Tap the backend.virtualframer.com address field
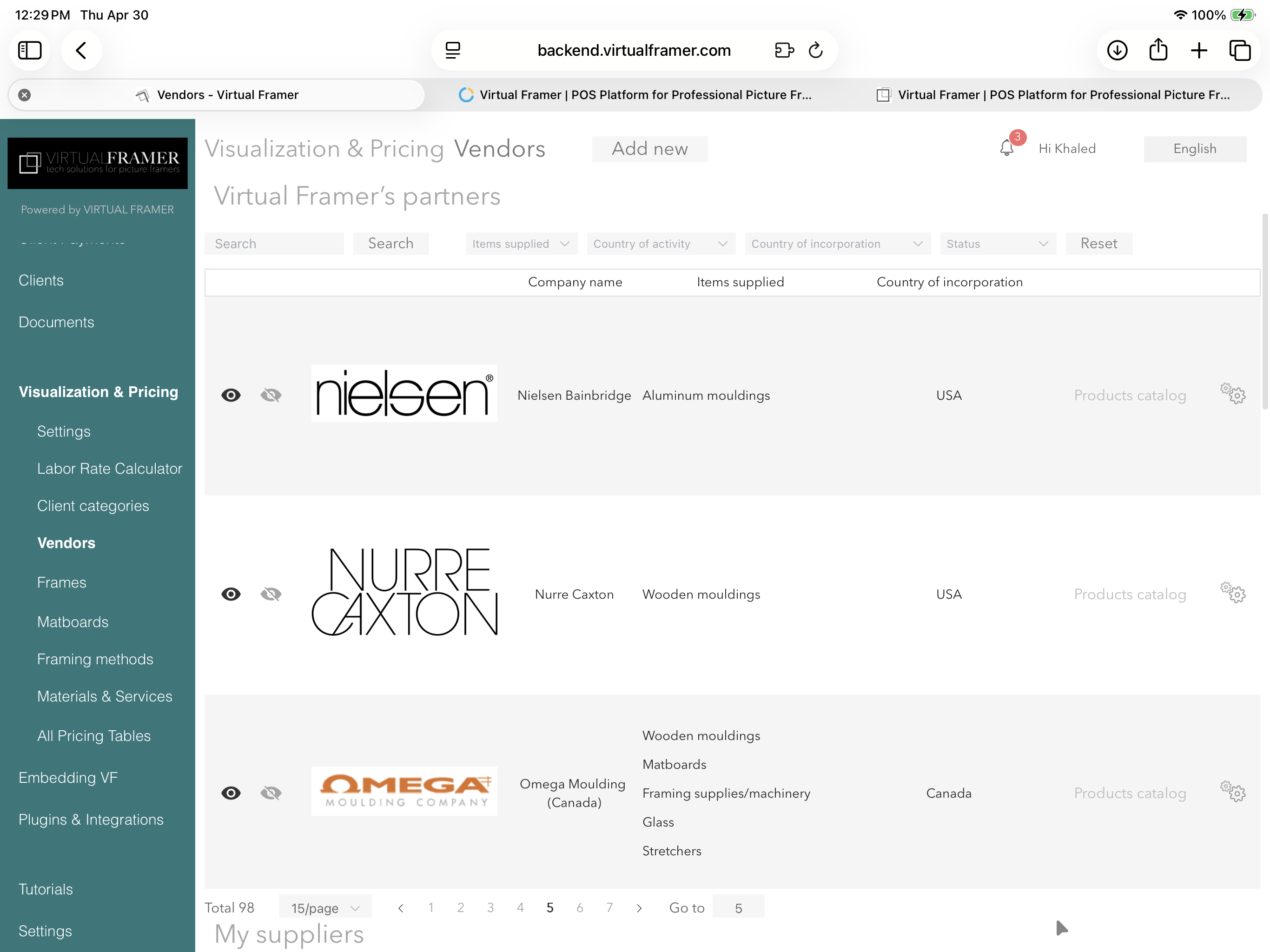Image resolution: width=1270 pixels, height=952 pixels. tap(634, 51)
